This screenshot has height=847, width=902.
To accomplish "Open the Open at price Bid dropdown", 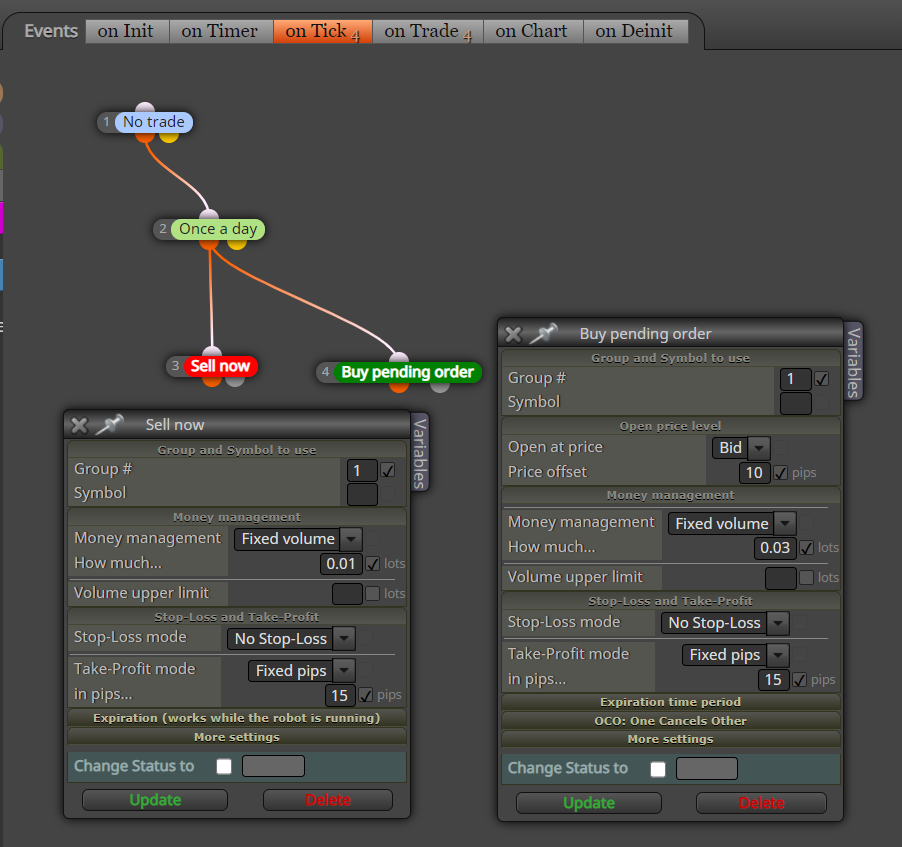I will point(741,448).
